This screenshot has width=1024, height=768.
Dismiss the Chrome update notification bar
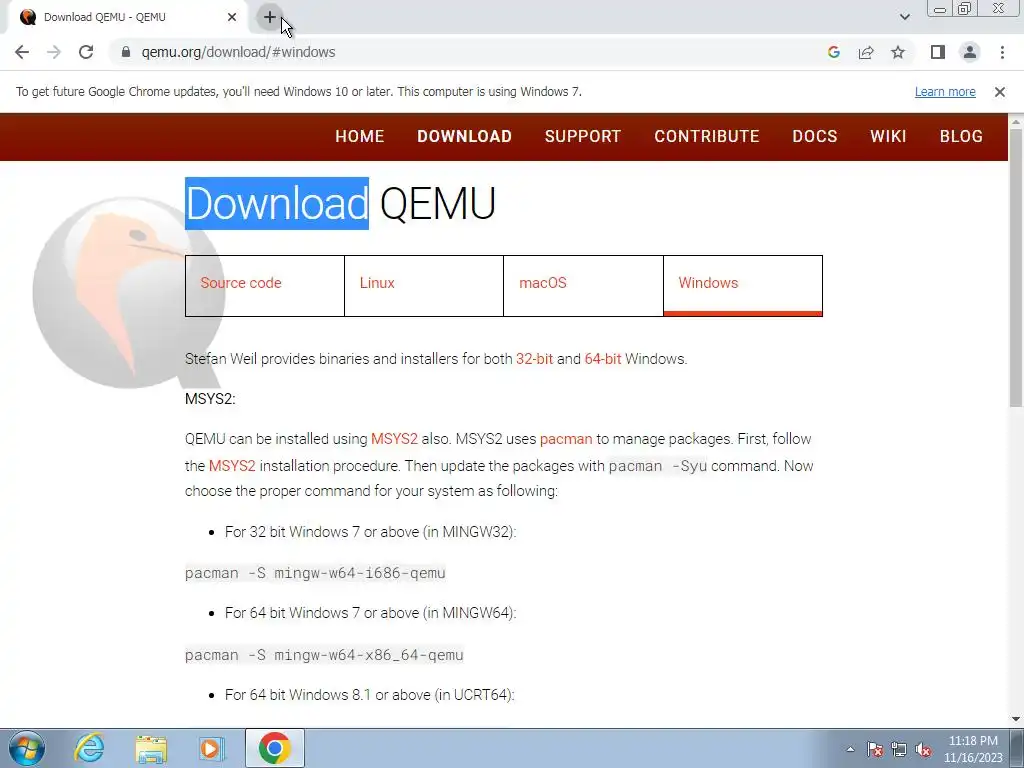[x=999, y=92]
